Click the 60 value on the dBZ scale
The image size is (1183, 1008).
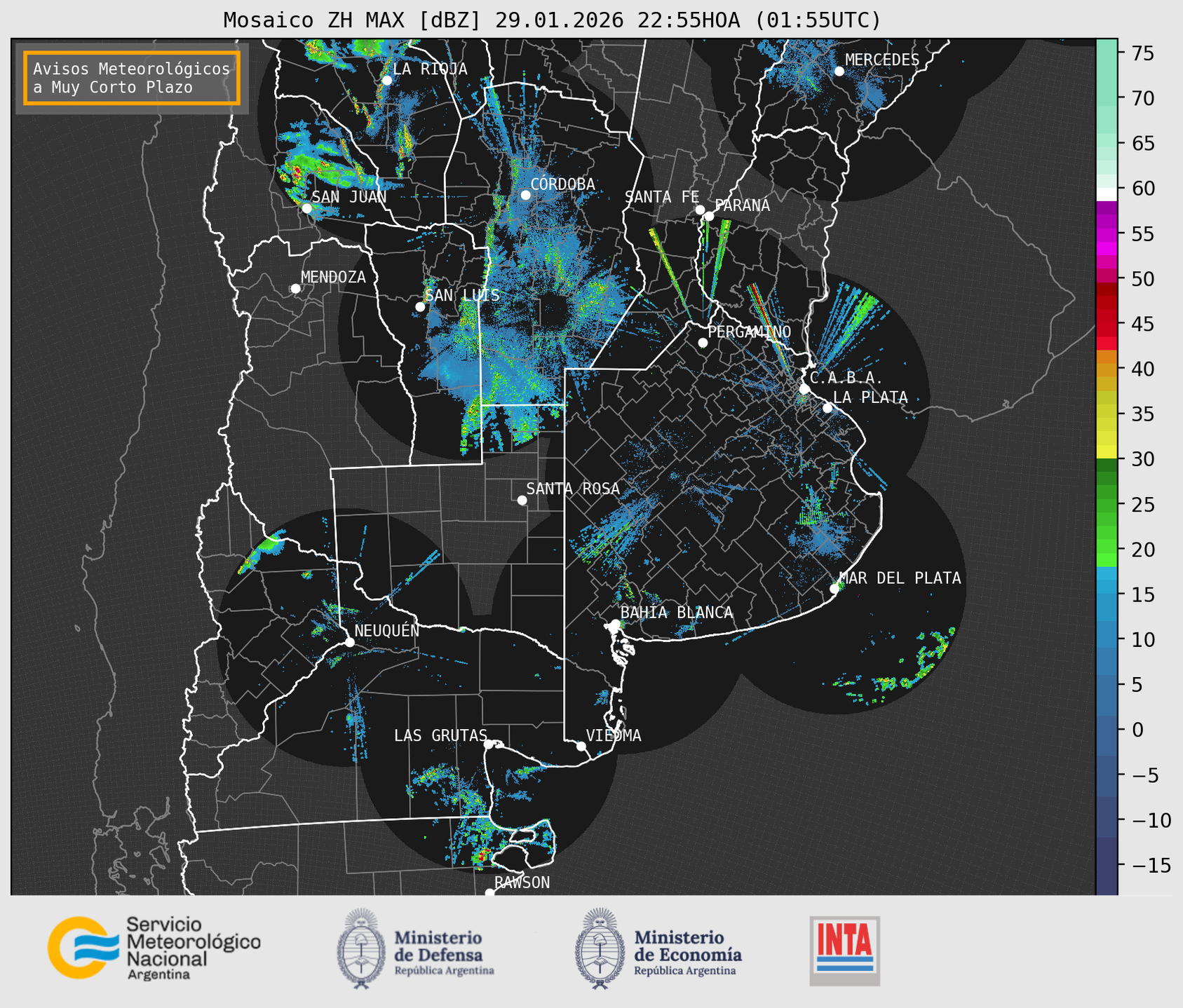point(1142,189)
